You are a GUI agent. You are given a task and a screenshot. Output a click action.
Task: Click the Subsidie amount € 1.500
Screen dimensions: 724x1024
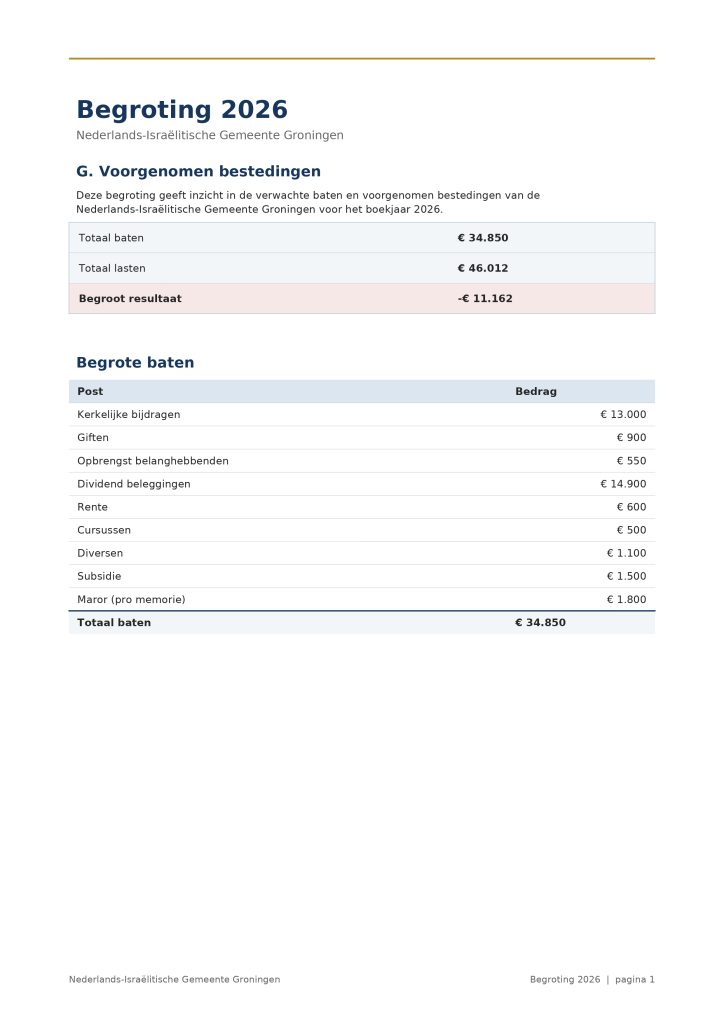tap(627, 576)
